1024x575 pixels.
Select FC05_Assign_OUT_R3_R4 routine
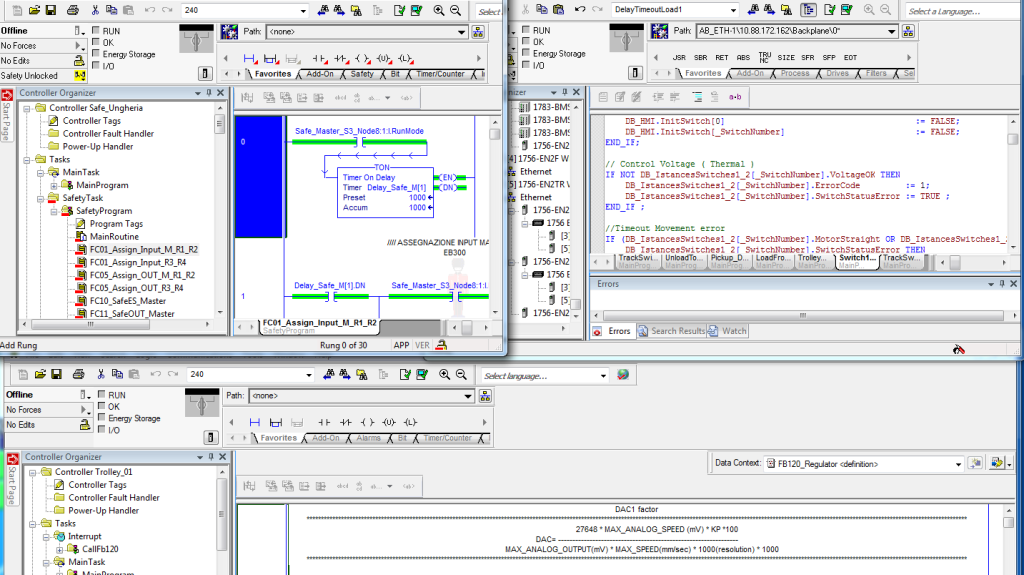point(136,288)
